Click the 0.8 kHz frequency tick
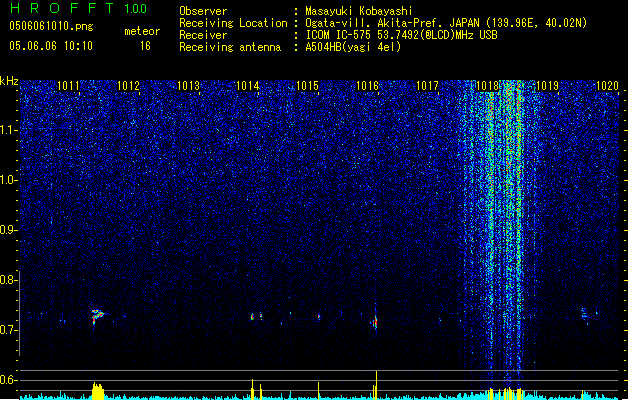629x400 pixels. (x=8, y=280)
